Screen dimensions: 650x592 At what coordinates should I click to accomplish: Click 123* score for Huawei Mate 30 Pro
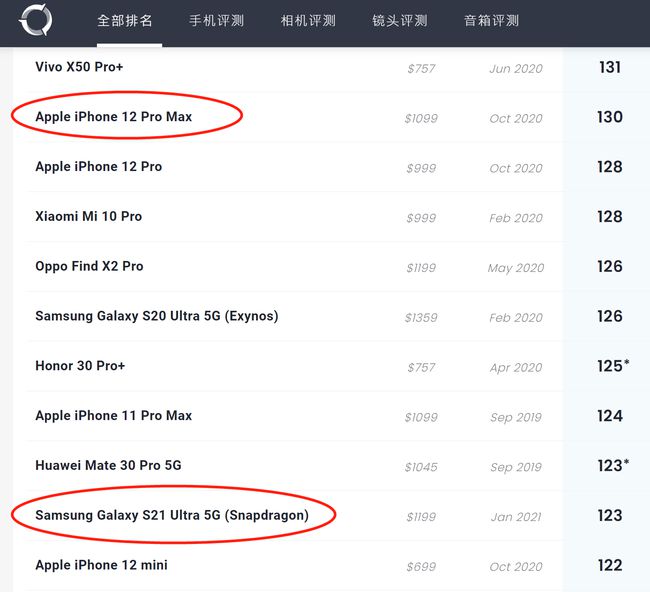(613, 465)
